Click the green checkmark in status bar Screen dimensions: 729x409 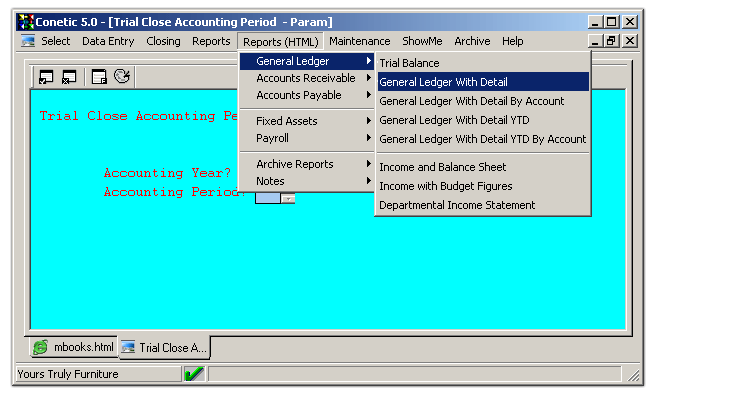tap(194, 374)
